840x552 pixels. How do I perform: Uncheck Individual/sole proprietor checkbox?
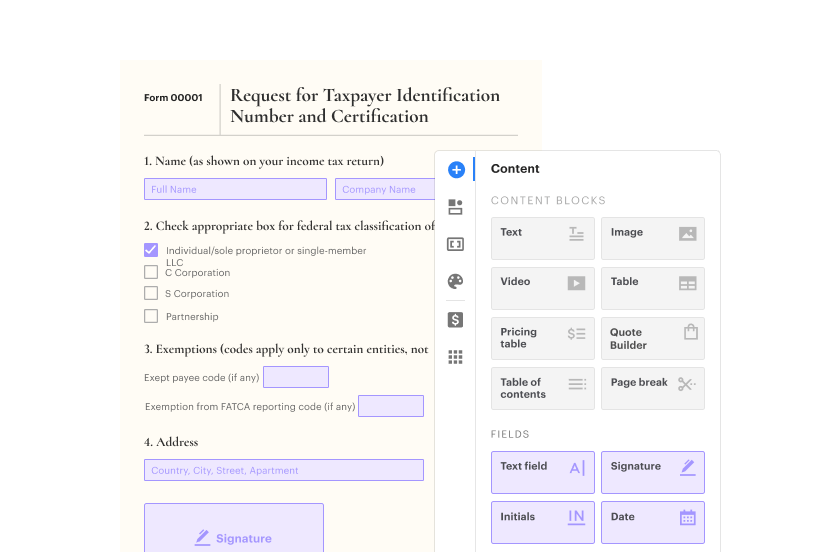pyautogui.click(x=151, y=250)
